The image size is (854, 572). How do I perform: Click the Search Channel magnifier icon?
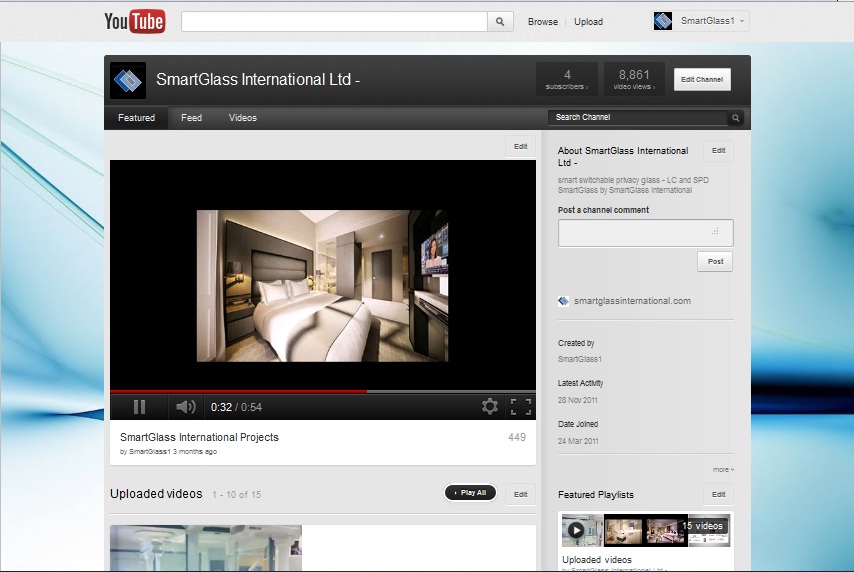(x=735, y=118)
